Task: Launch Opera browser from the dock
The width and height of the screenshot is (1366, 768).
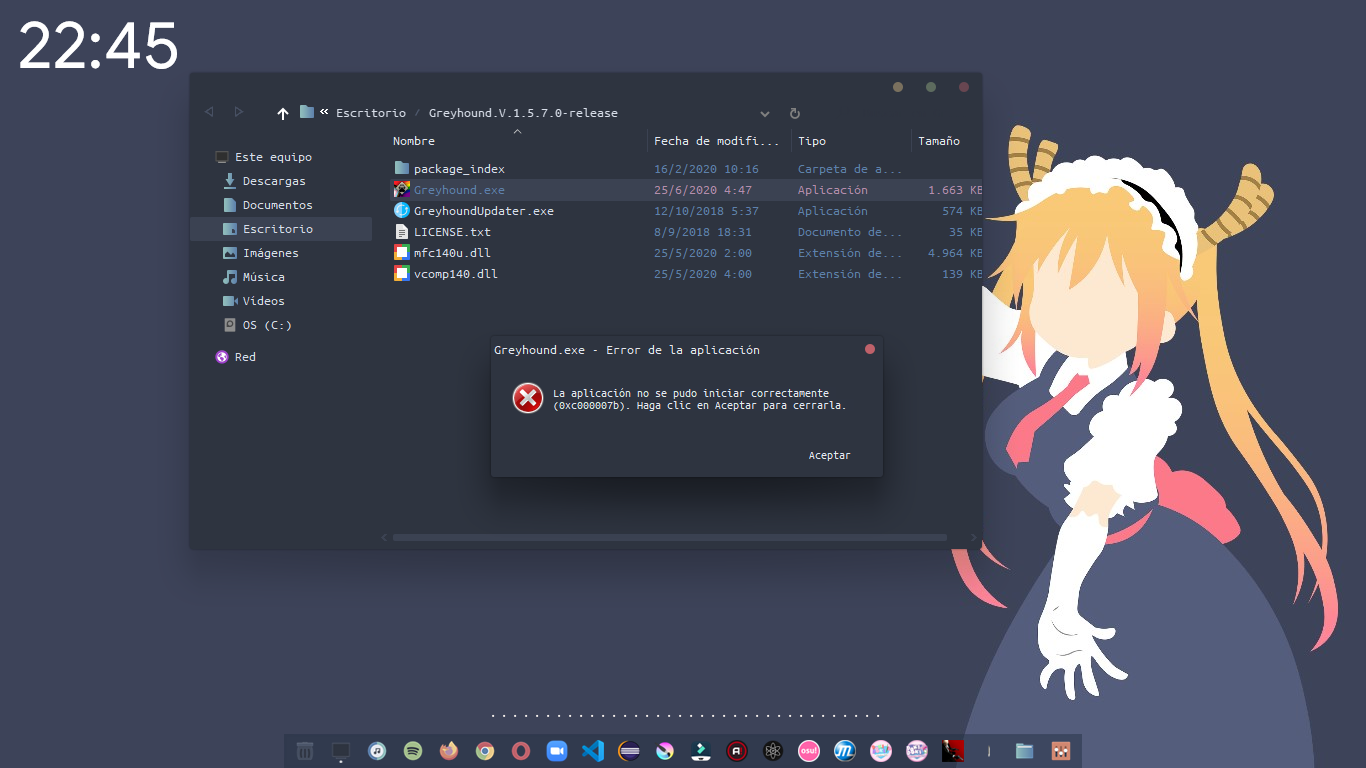Action: (521, 751)
